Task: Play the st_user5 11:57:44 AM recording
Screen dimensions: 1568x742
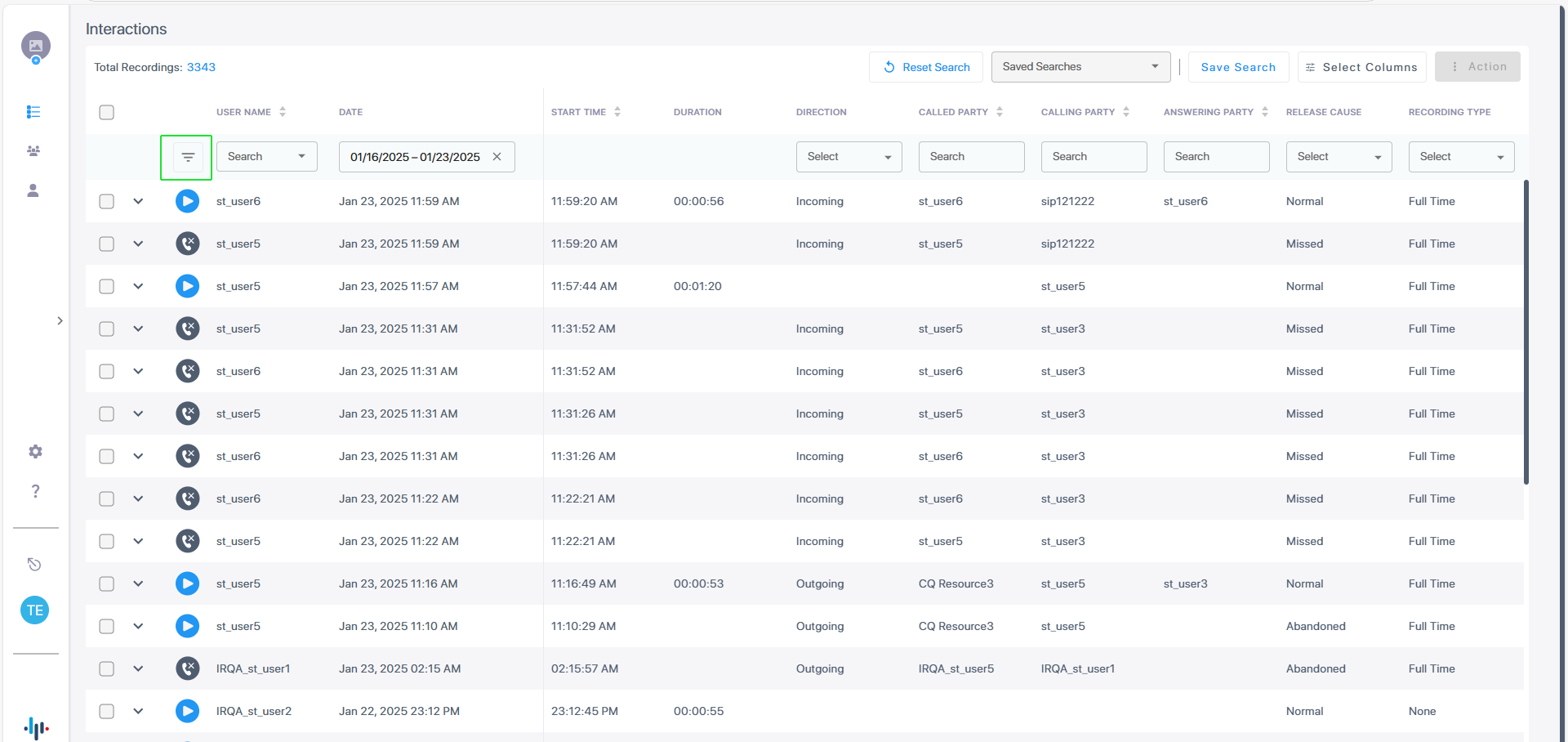Action: click(188, 286)
